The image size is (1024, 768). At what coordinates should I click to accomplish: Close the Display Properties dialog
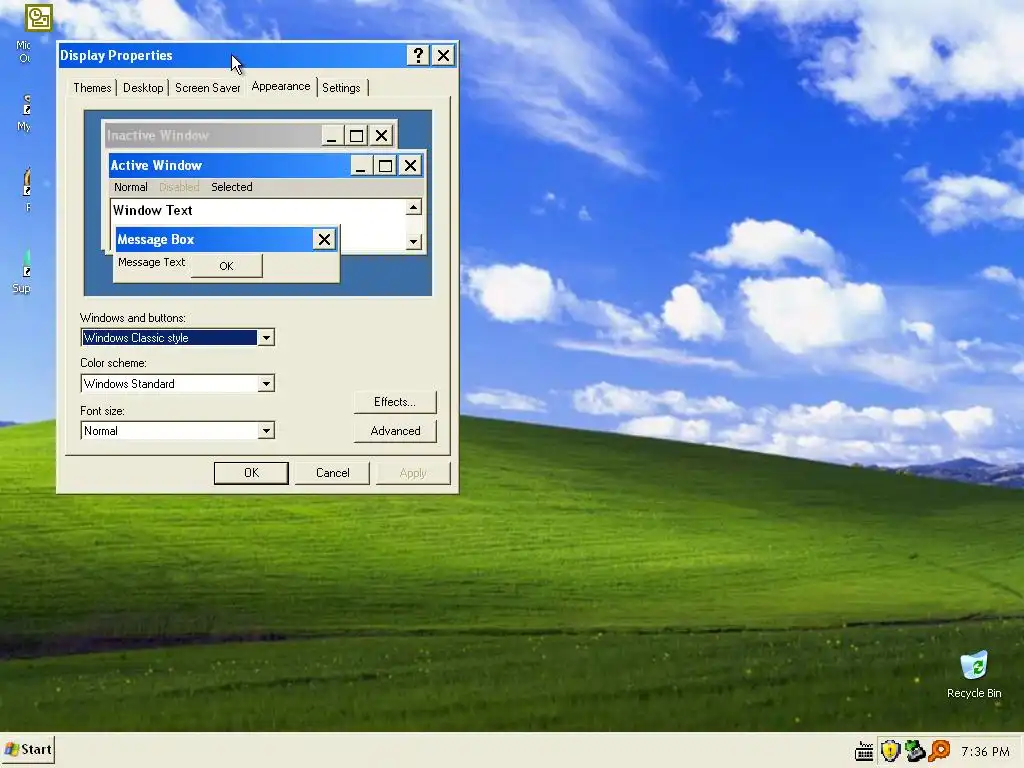coord(443,56)
